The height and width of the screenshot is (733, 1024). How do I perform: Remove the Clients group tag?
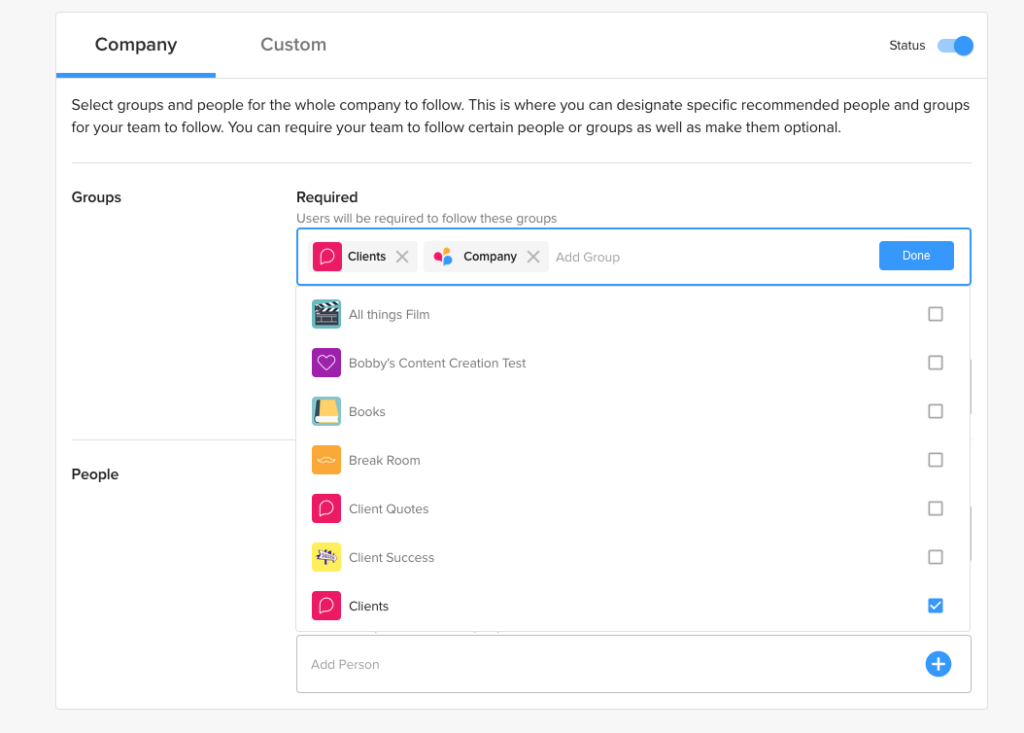pyautogui.click(x=402, y=257)
